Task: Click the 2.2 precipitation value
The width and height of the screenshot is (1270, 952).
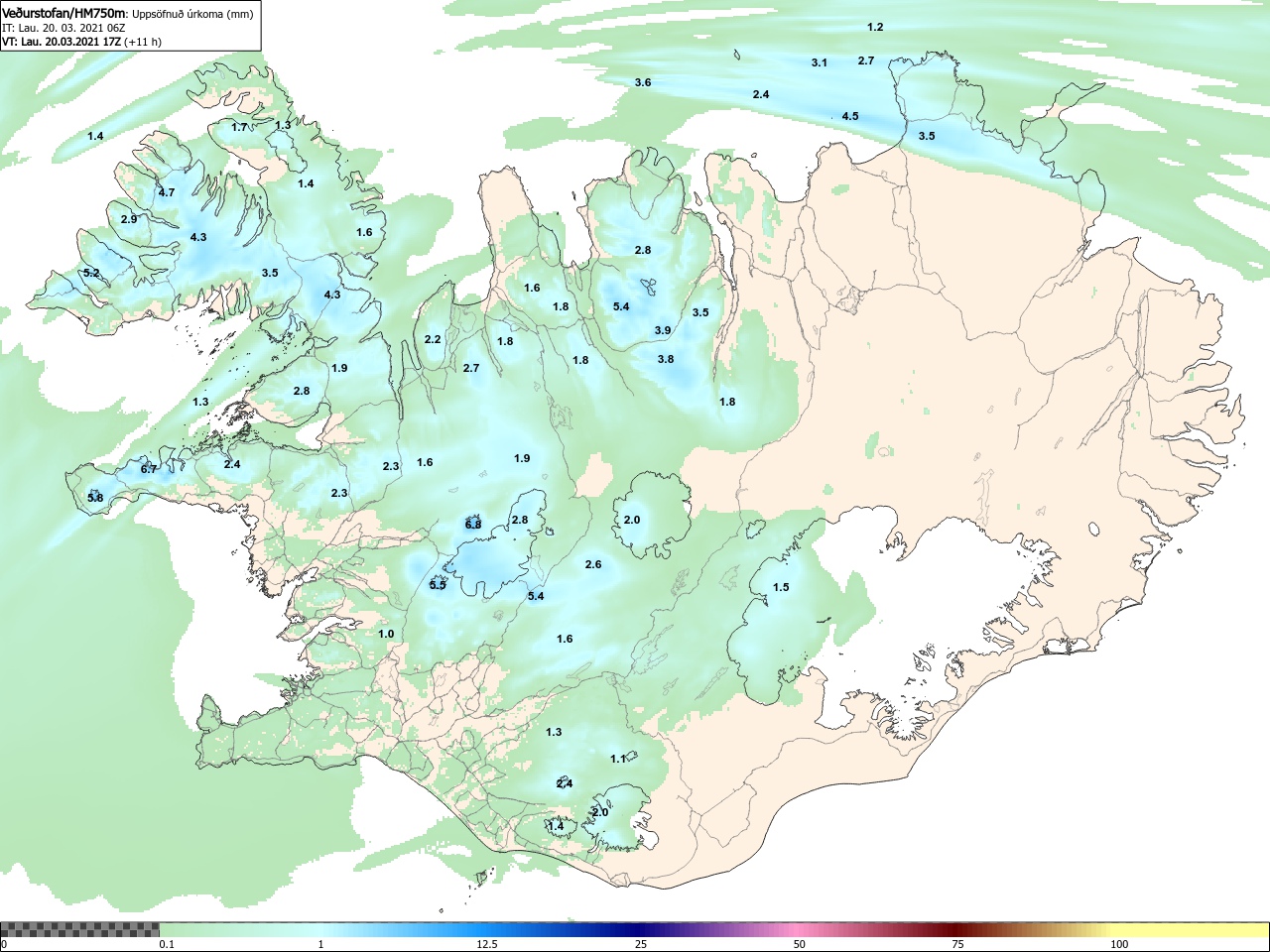Action: [x=433, y=339]
